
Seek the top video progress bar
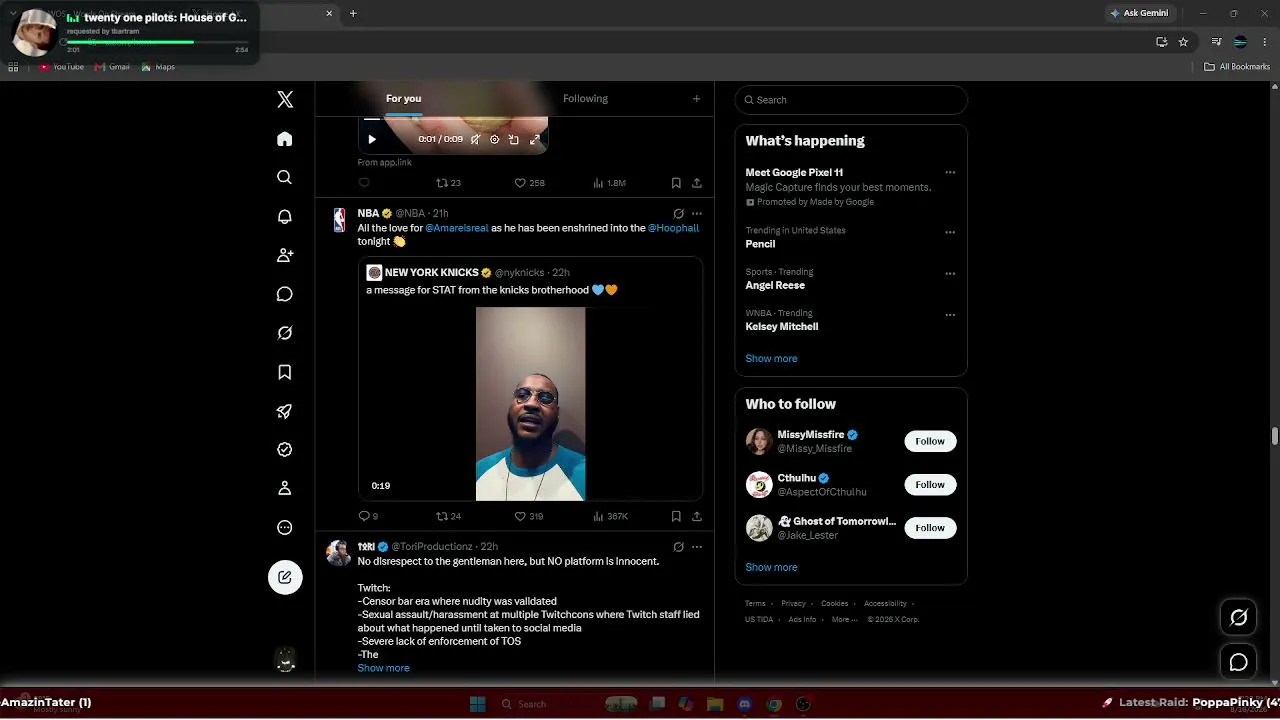pyautogui.click(x=453, y=119)
